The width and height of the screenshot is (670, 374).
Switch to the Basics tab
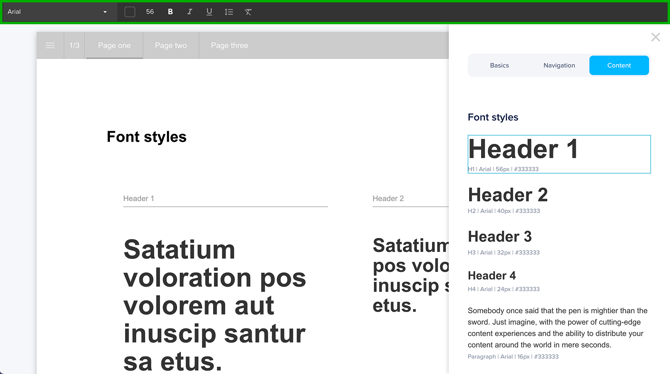[x=499, y=65]
